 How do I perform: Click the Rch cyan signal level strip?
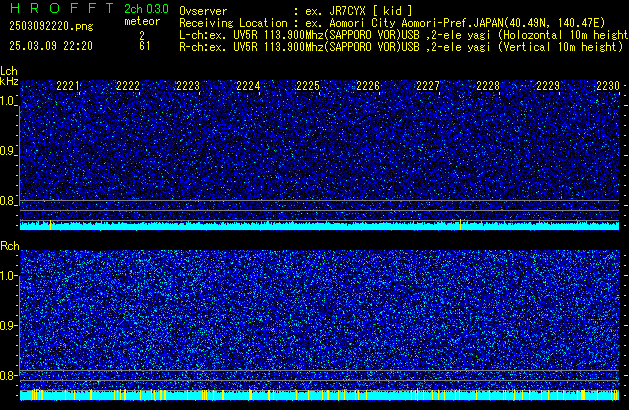(320, 396)
